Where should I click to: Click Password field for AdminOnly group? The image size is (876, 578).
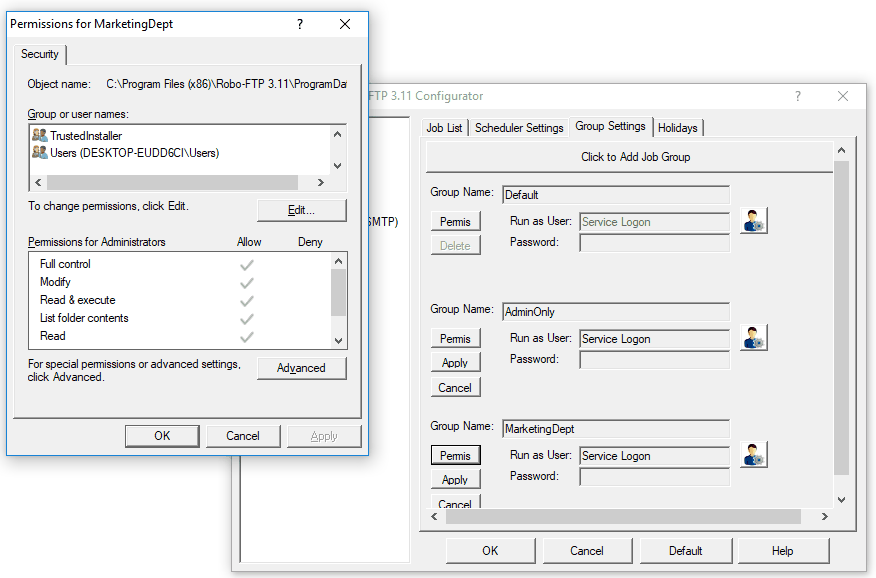click(654, 360)
